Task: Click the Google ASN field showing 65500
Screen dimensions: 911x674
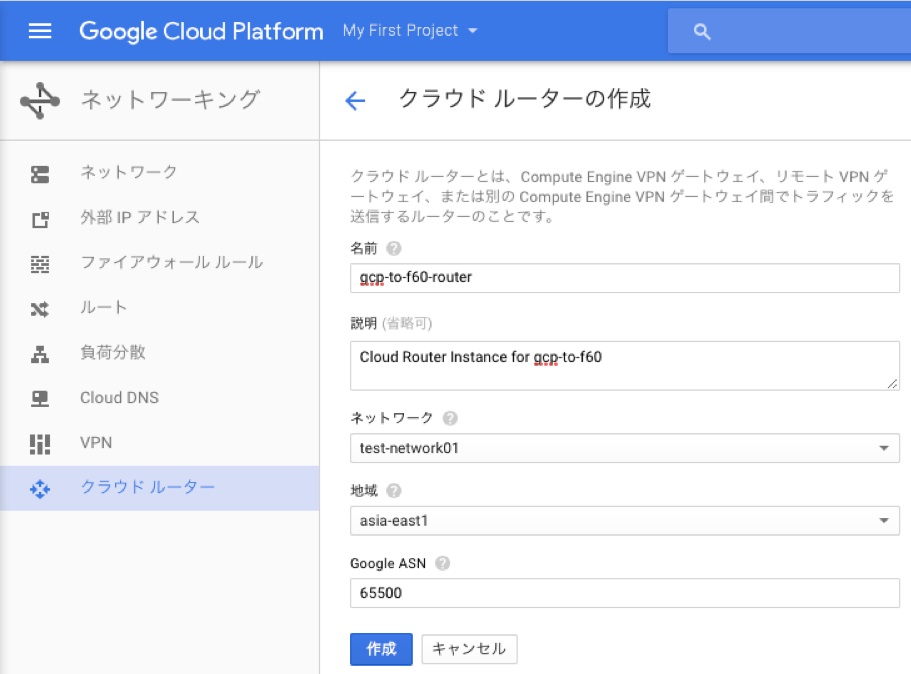Action: click(624, 593)
